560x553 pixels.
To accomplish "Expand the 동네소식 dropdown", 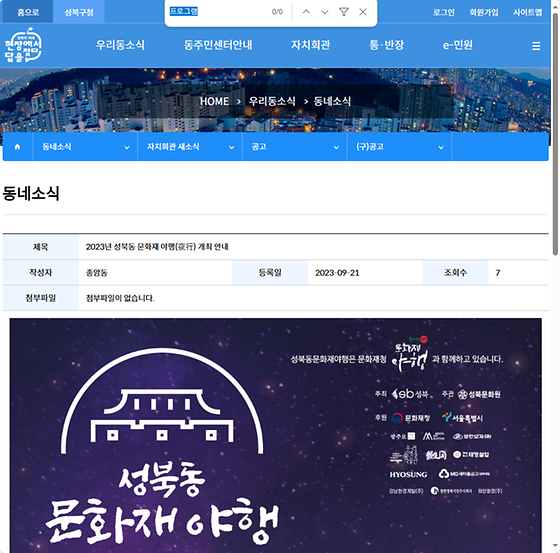I will pos(85,147).
